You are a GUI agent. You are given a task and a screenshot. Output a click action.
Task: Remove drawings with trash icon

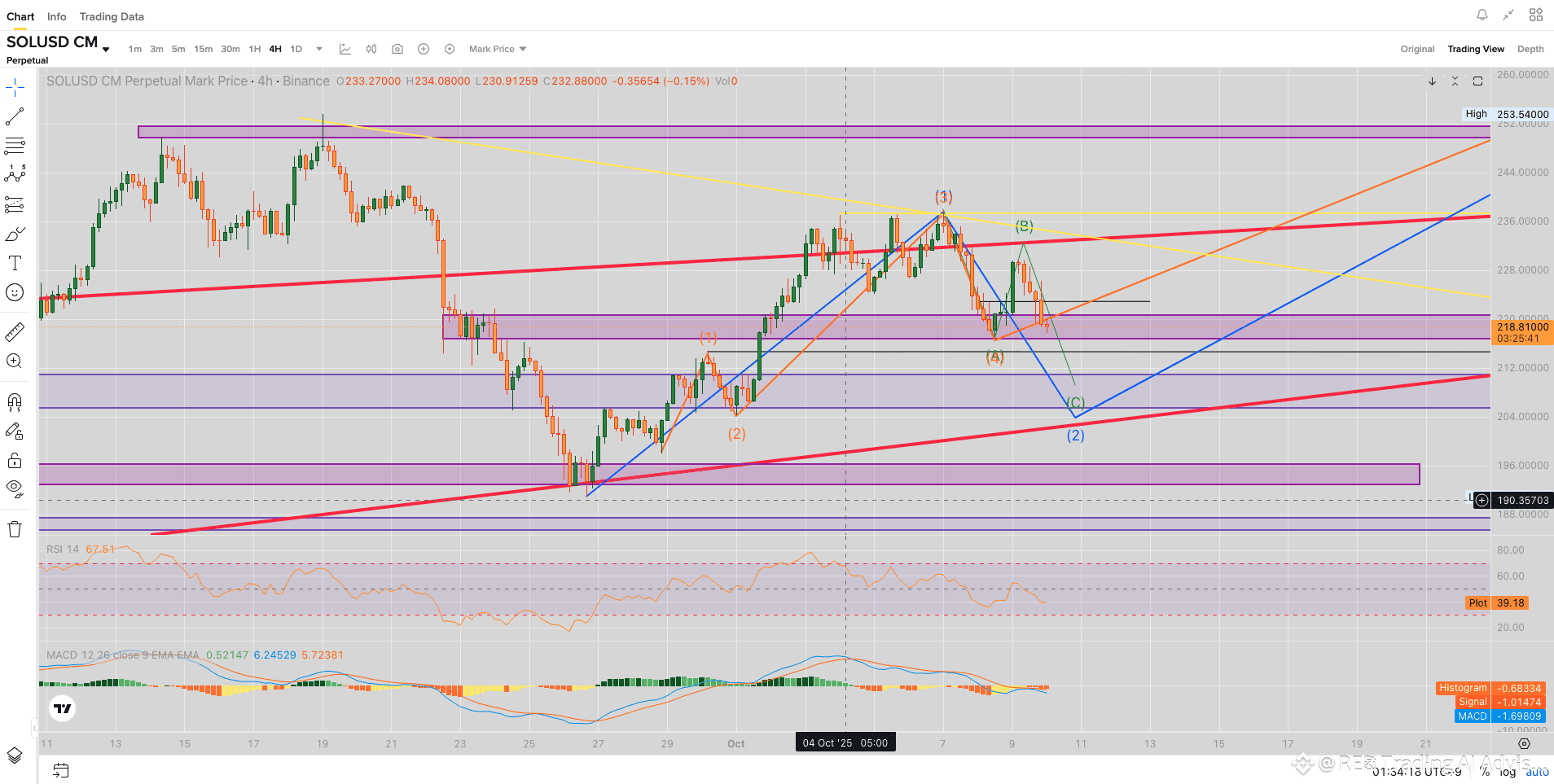(15, 529)
